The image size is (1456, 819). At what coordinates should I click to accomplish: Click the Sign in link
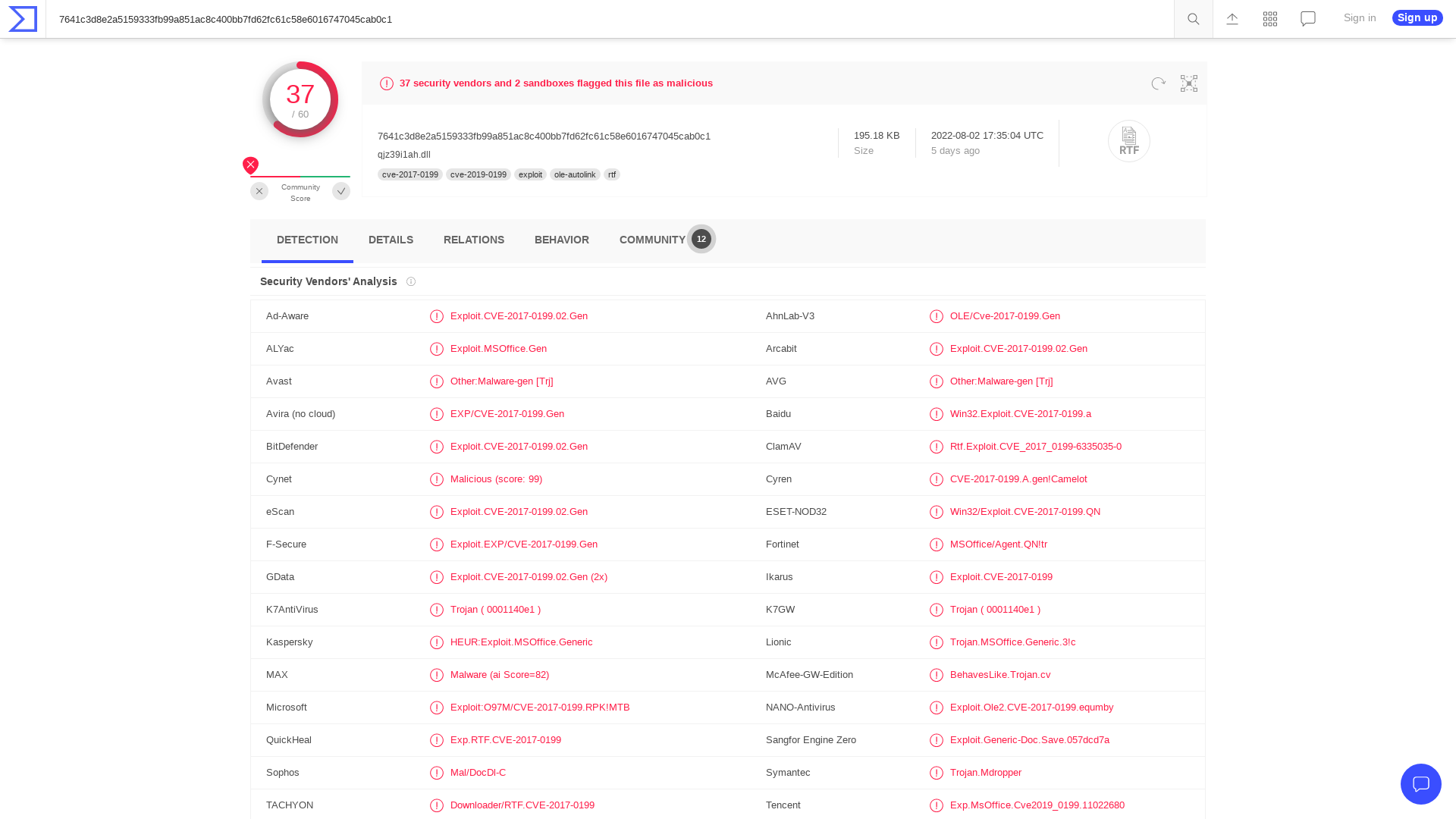[1360, 17]
